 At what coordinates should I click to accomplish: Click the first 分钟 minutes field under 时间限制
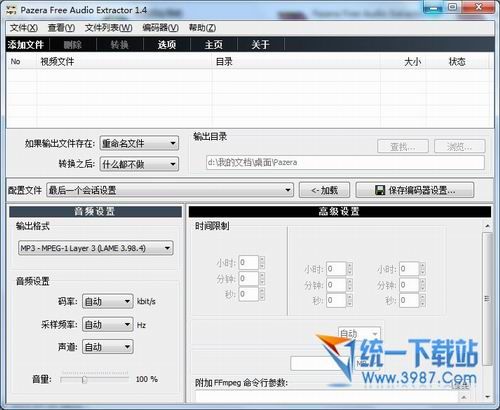(x=248, y=278)
